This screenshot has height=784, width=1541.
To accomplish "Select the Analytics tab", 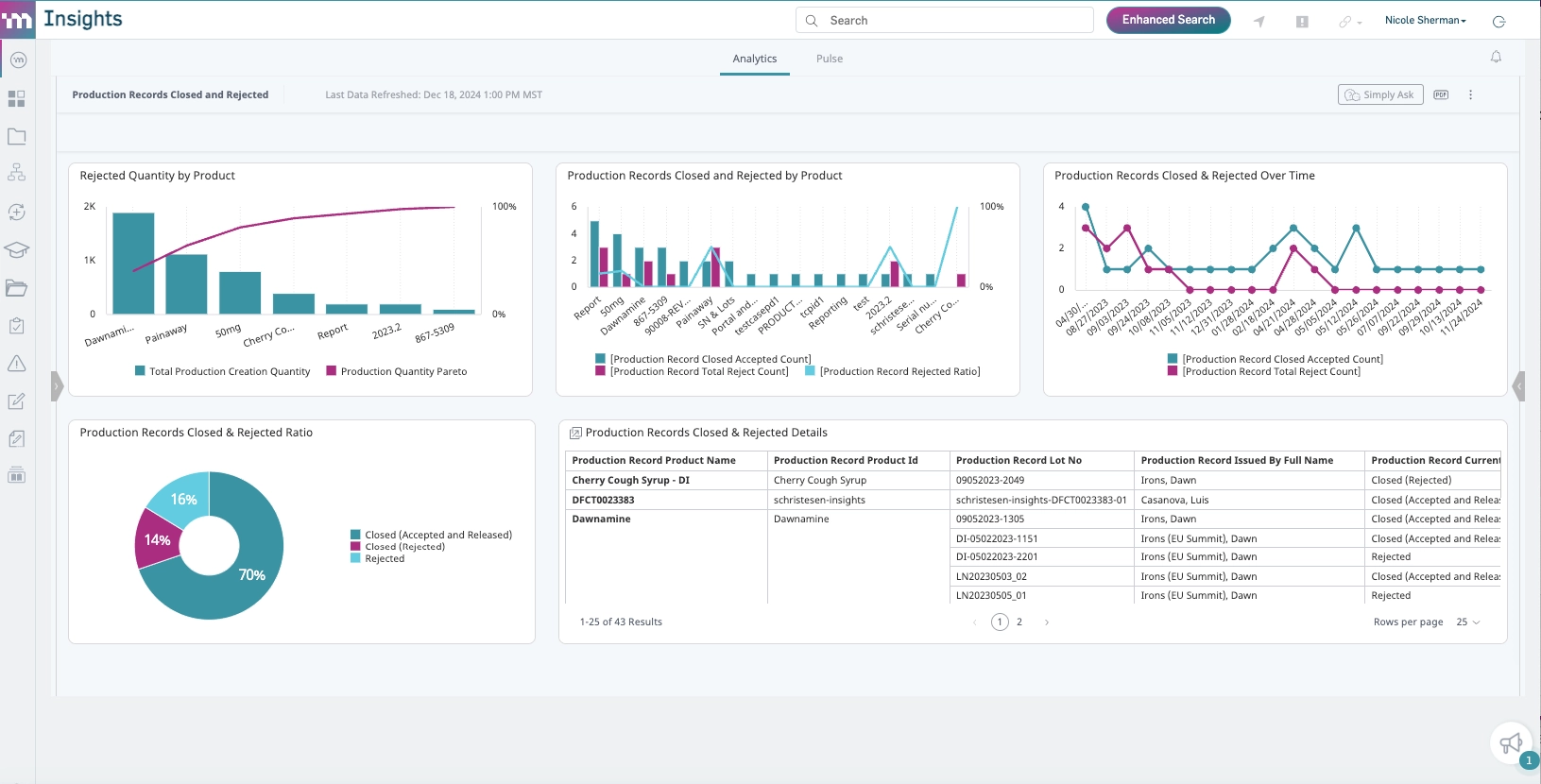I will pyautogui.click(x=755, y=59).
